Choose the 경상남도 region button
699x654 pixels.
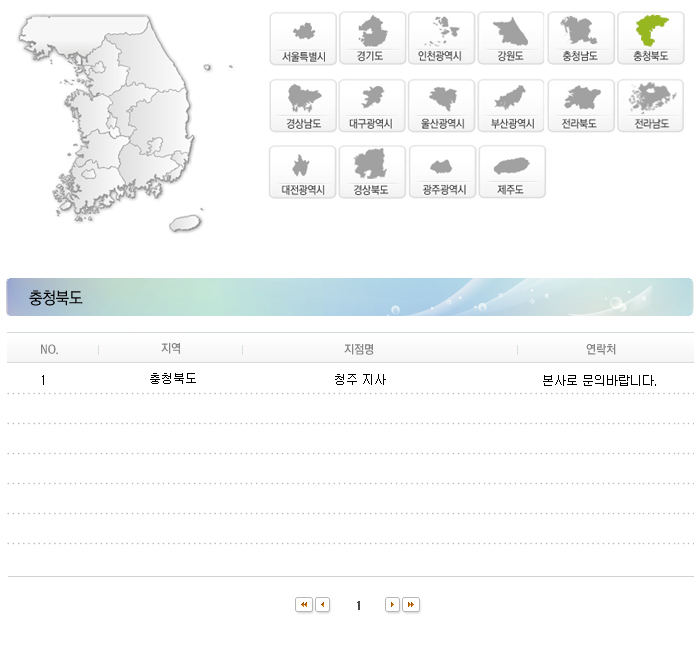(x=303, y=106)
